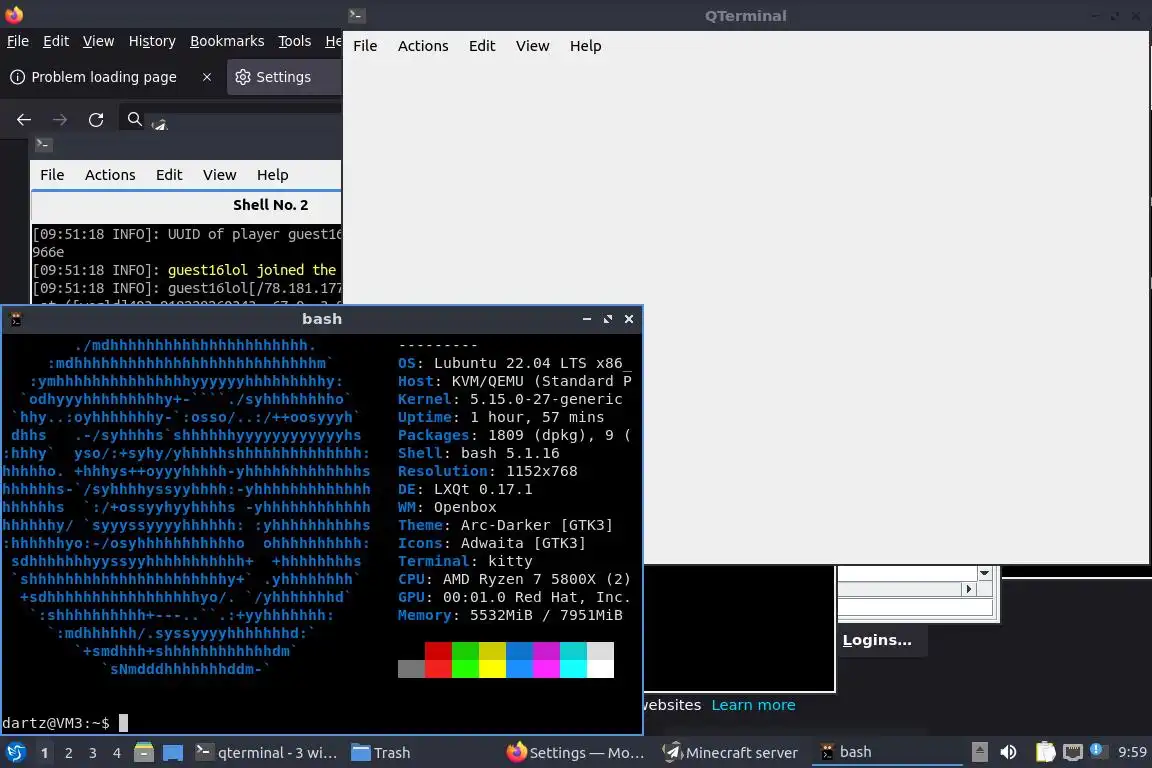The height and width of the screenshot is (768, 1152).
Task: Maximize the bash window
Action: point(608,319)
